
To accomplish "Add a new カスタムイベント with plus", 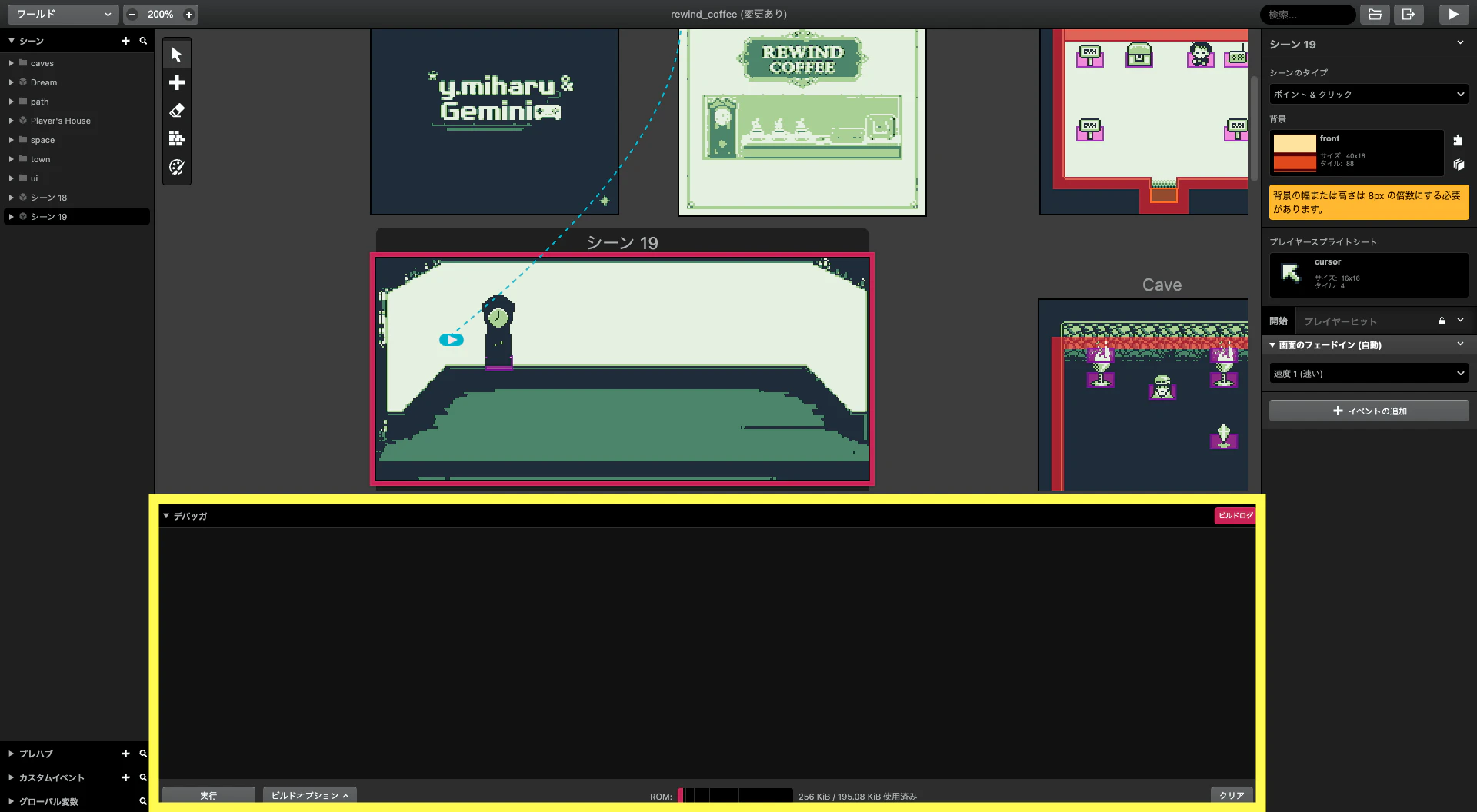I will pyautogui.click(x=125, y=777).
